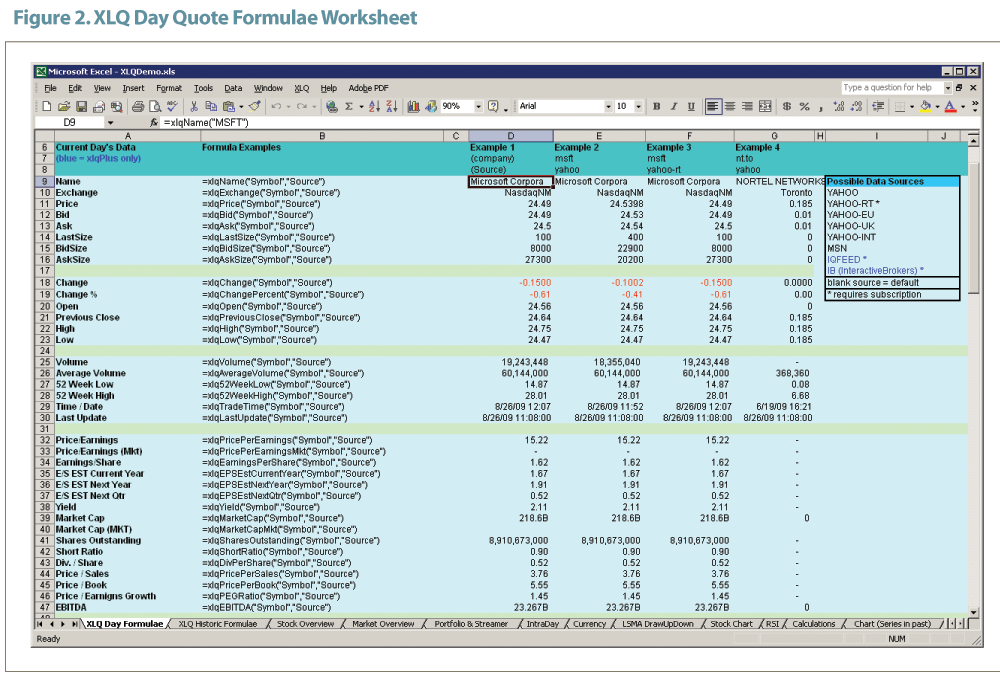Toggle Align Left button
Viewport: 1000px width, 680px height.
click(x=712, y=107)
